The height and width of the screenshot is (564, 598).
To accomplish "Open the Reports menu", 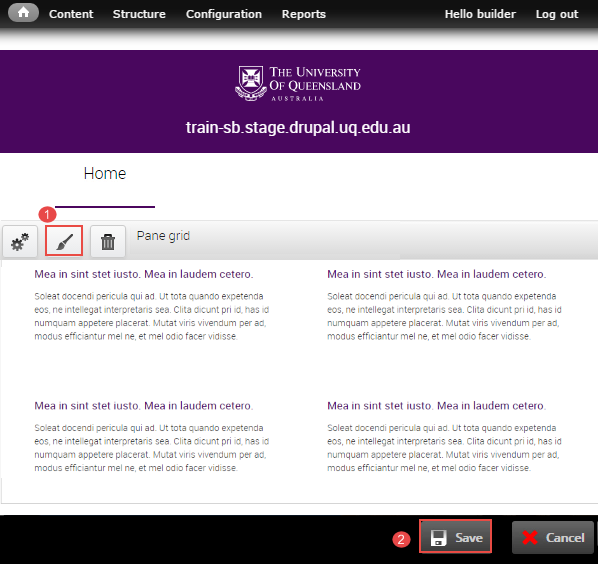I will 304,14.
